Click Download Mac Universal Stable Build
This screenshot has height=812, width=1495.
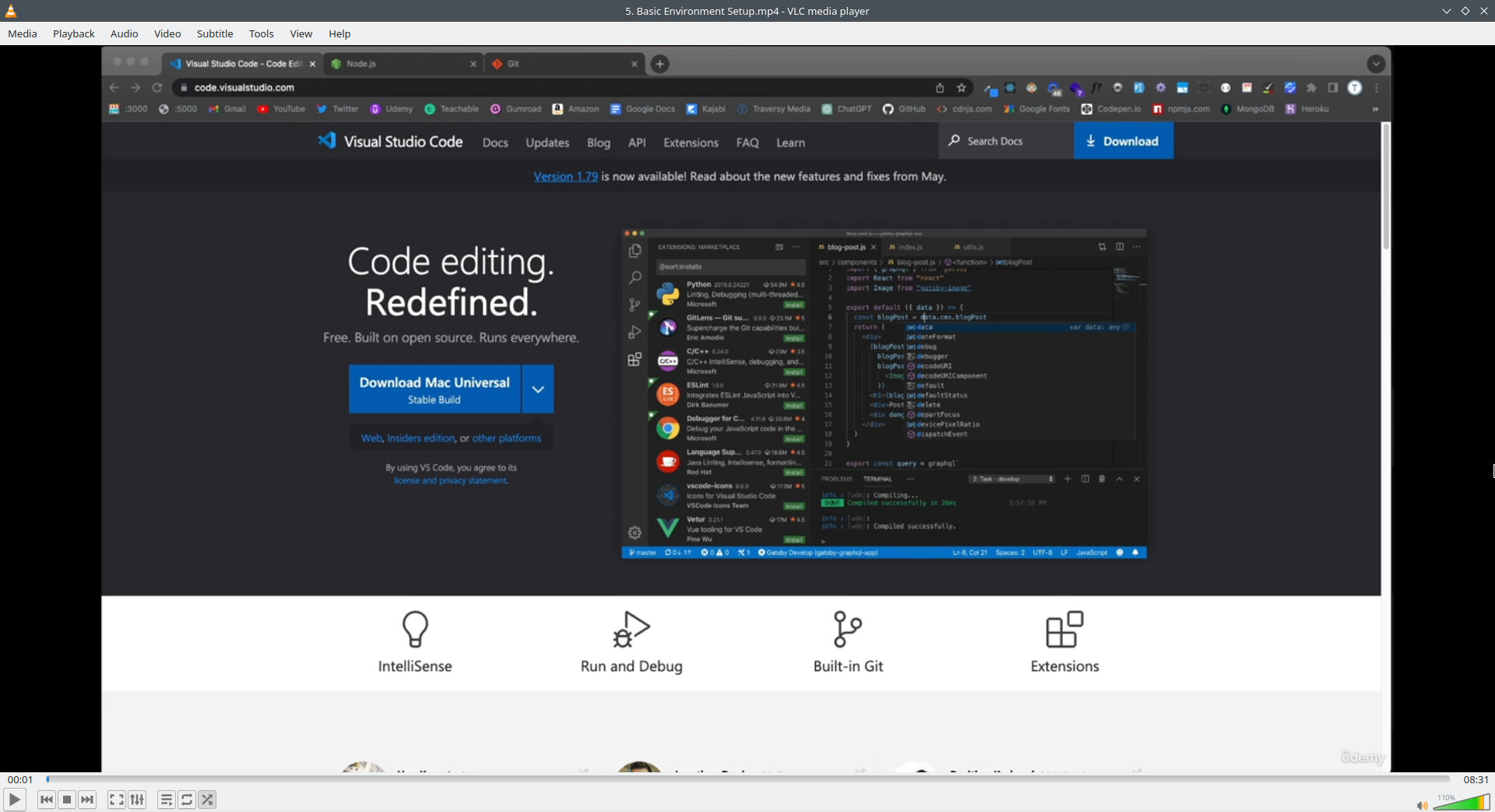tap(434, 389)
